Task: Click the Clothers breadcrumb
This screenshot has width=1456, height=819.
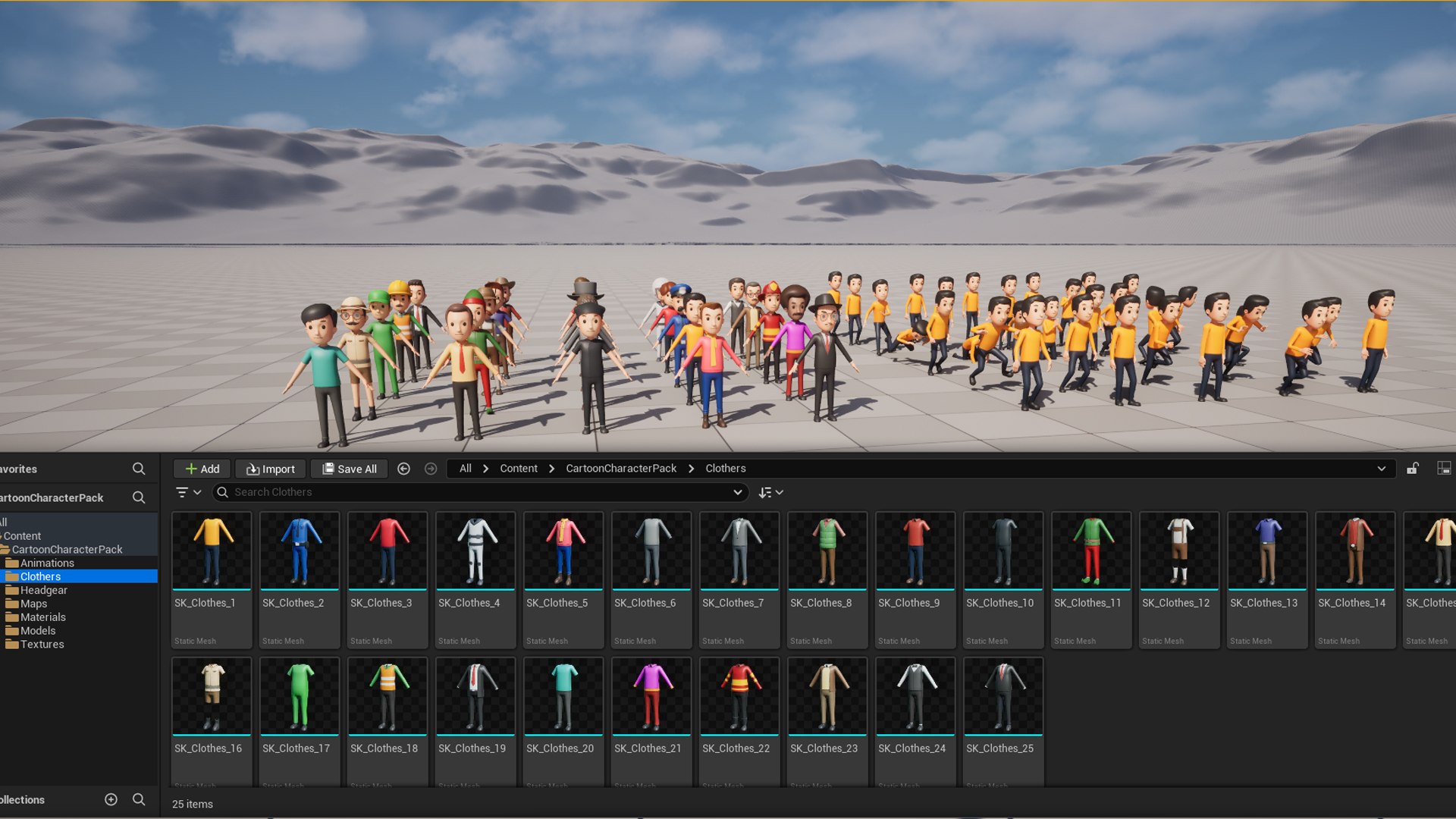Action: [726, 469]
